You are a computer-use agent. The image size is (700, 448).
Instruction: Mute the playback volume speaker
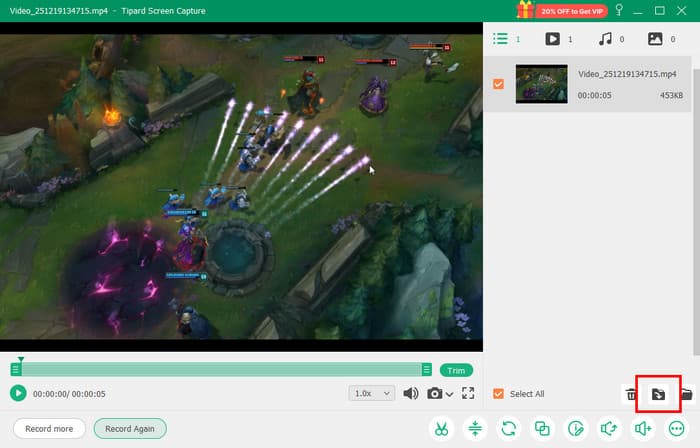point(411,393)
